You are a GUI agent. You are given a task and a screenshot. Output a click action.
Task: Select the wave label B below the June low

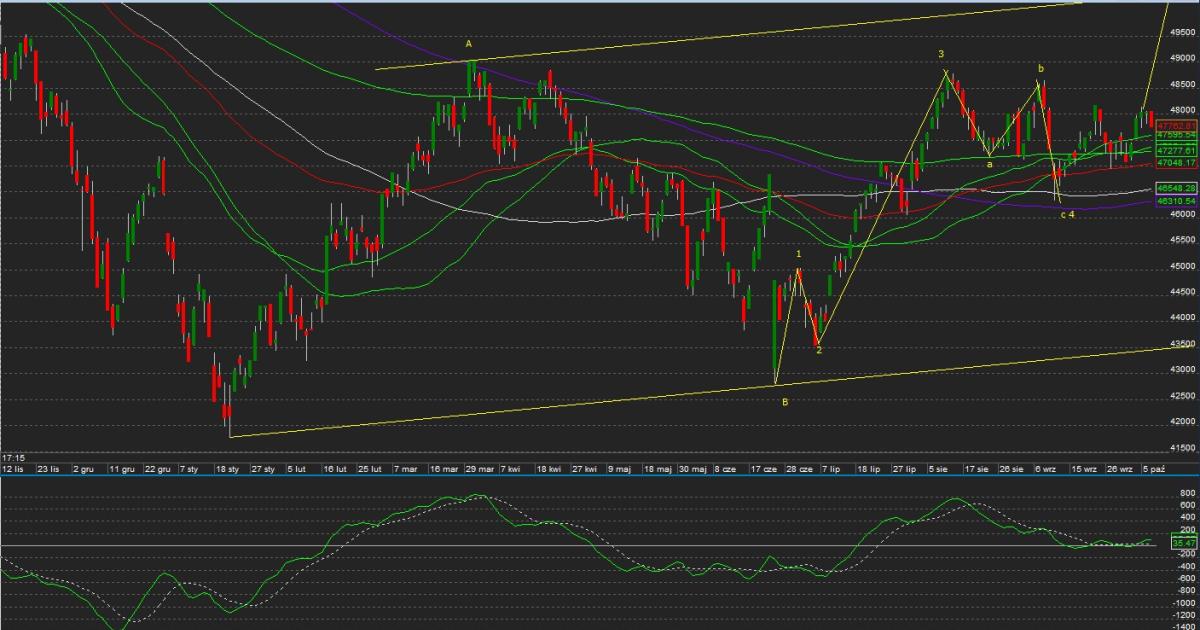click(785, 402)
